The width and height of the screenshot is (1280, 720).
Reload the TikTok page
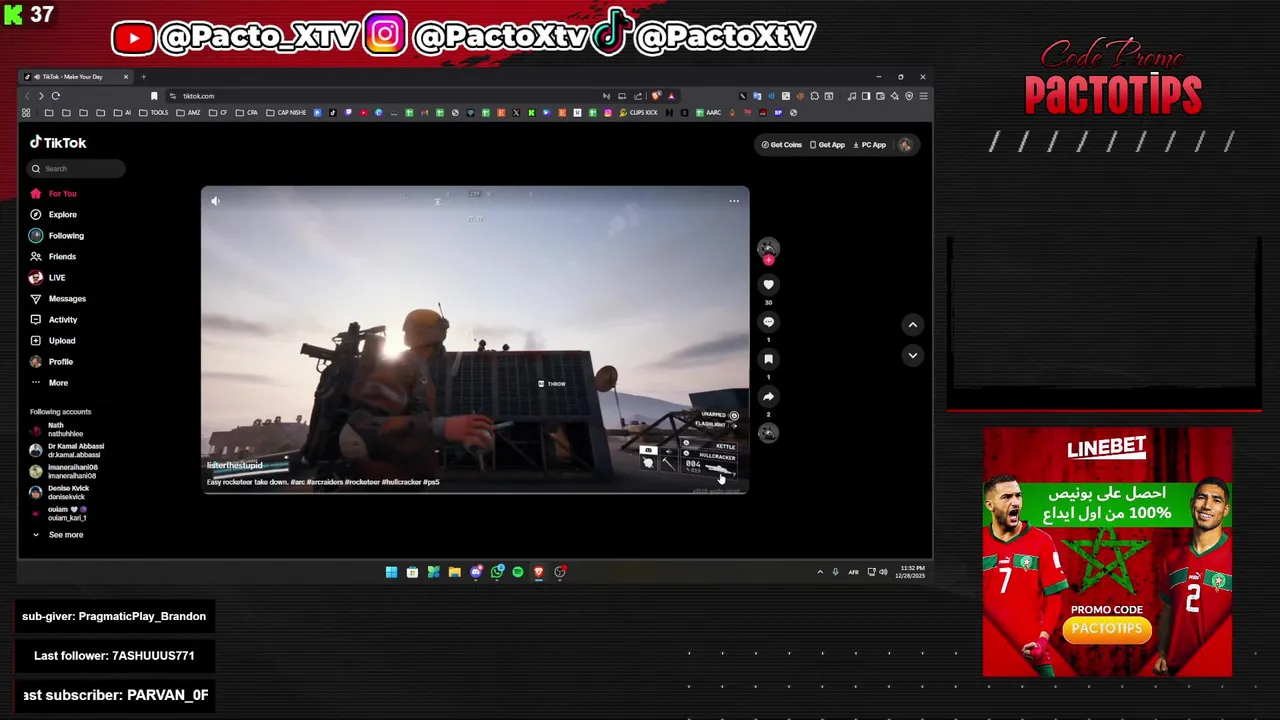click(x=55, y=96)
